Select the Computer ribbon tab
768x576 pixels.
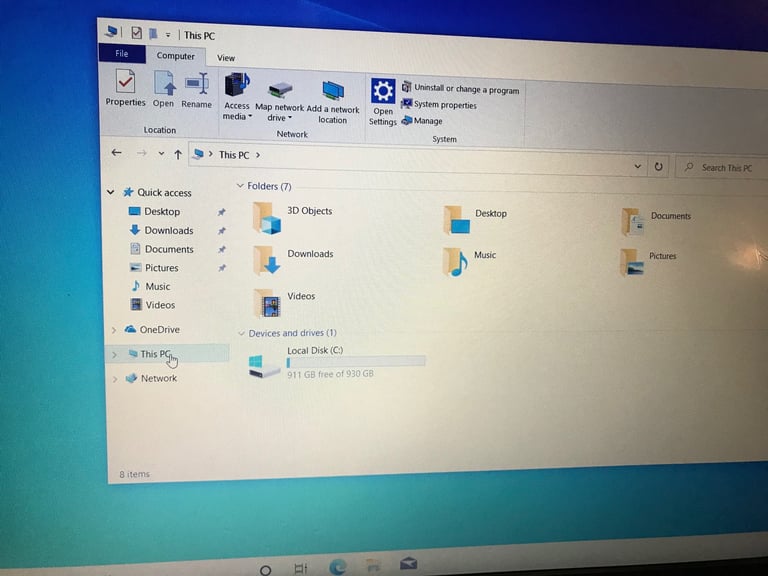click(x=175, y=56)
